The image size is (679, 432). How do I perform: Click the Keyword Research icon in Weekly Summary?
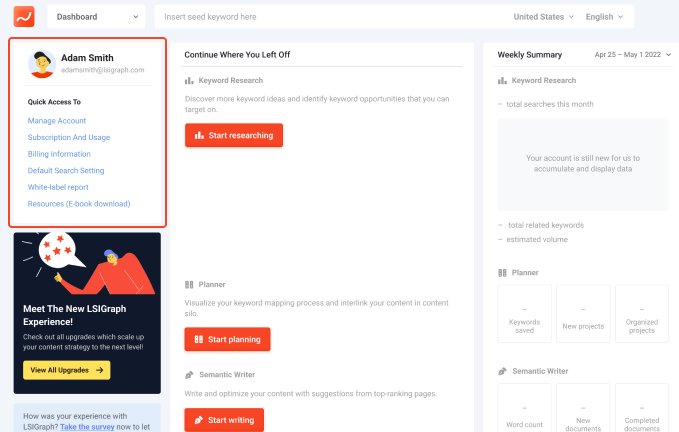click(502, 81)
